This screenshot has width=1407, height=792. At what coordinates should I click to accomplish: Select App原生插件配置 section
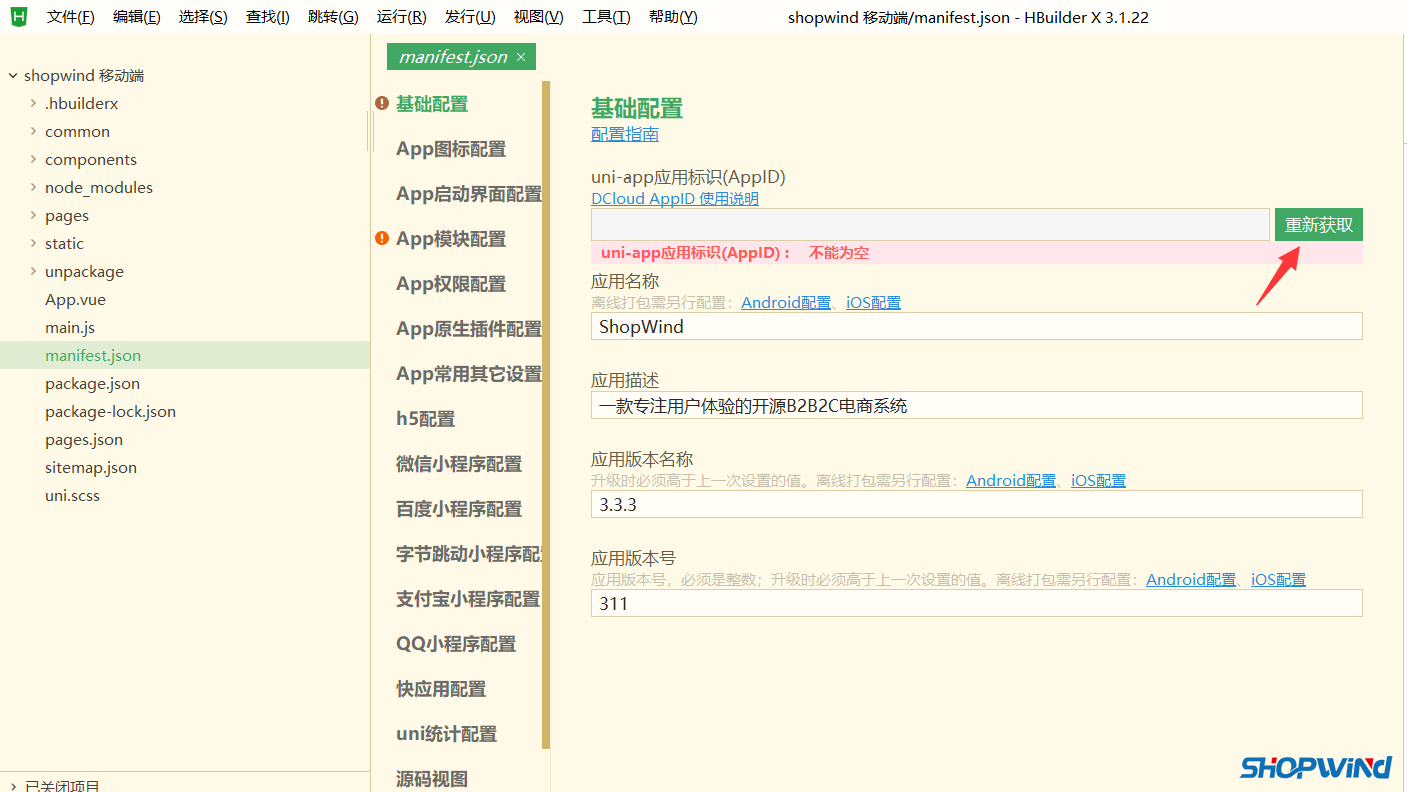click(469, 329)
